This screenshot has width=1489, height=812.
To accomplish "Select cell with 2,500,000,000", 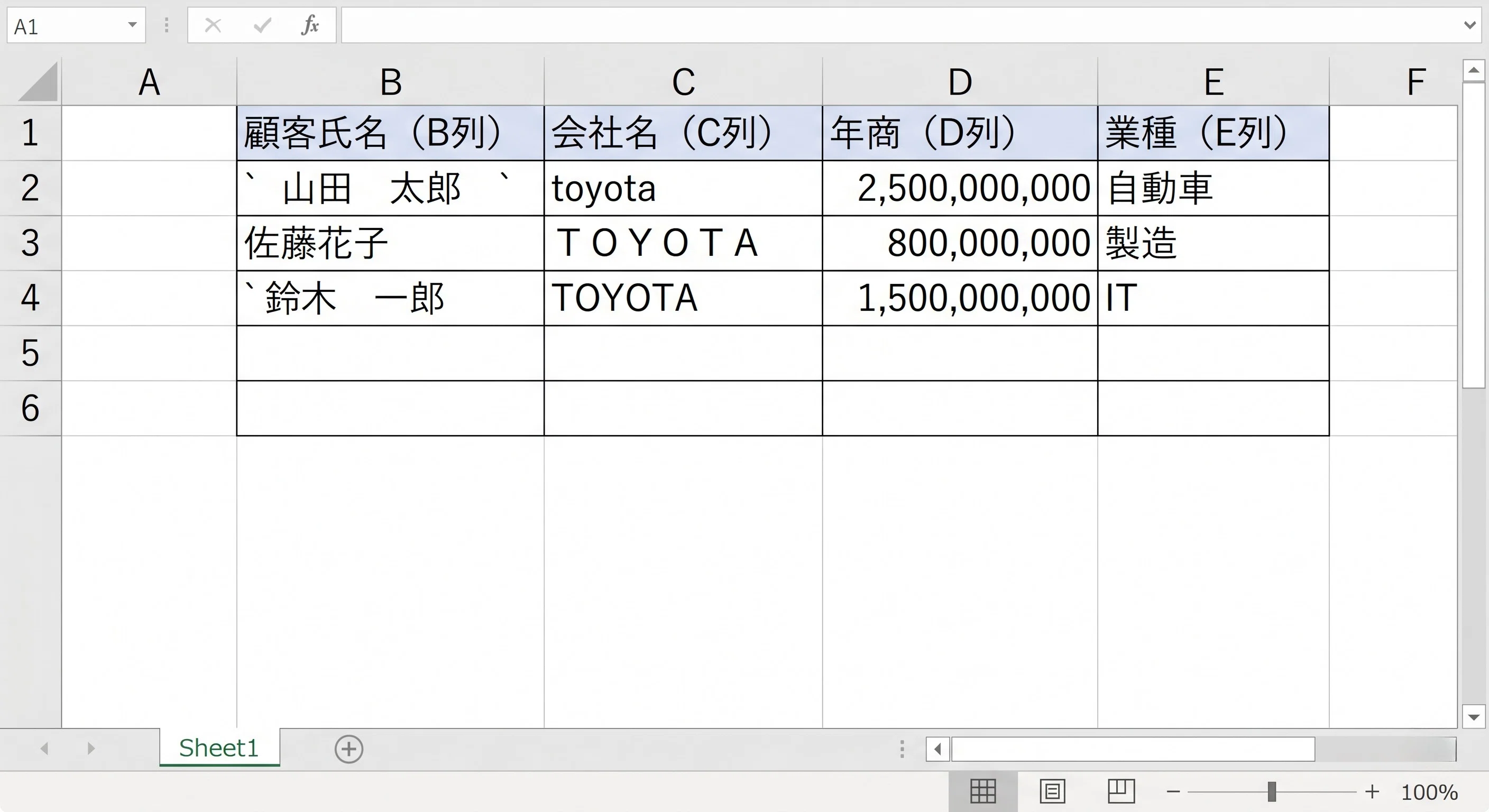I will click(960, 188).
